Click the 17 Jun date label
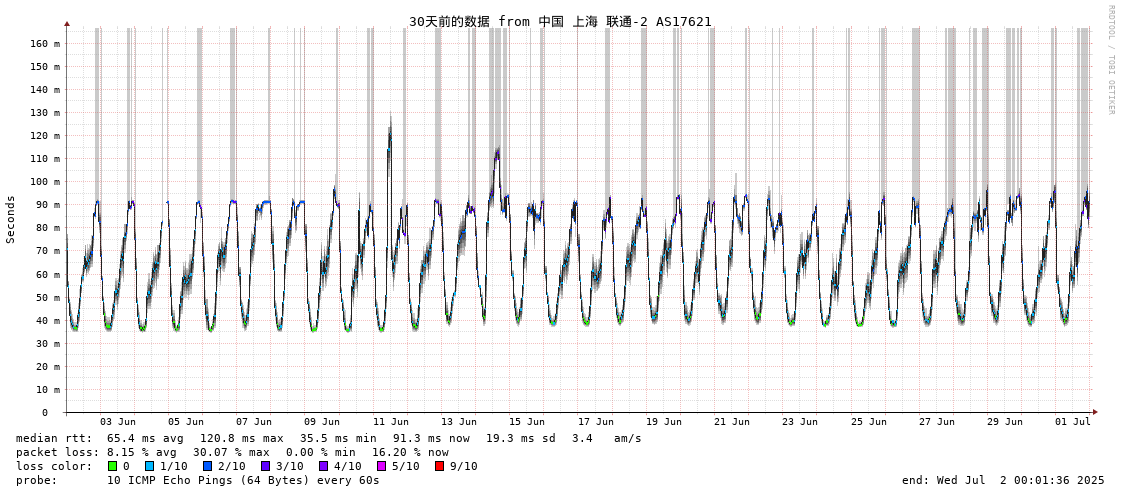 tap(596, 422)
